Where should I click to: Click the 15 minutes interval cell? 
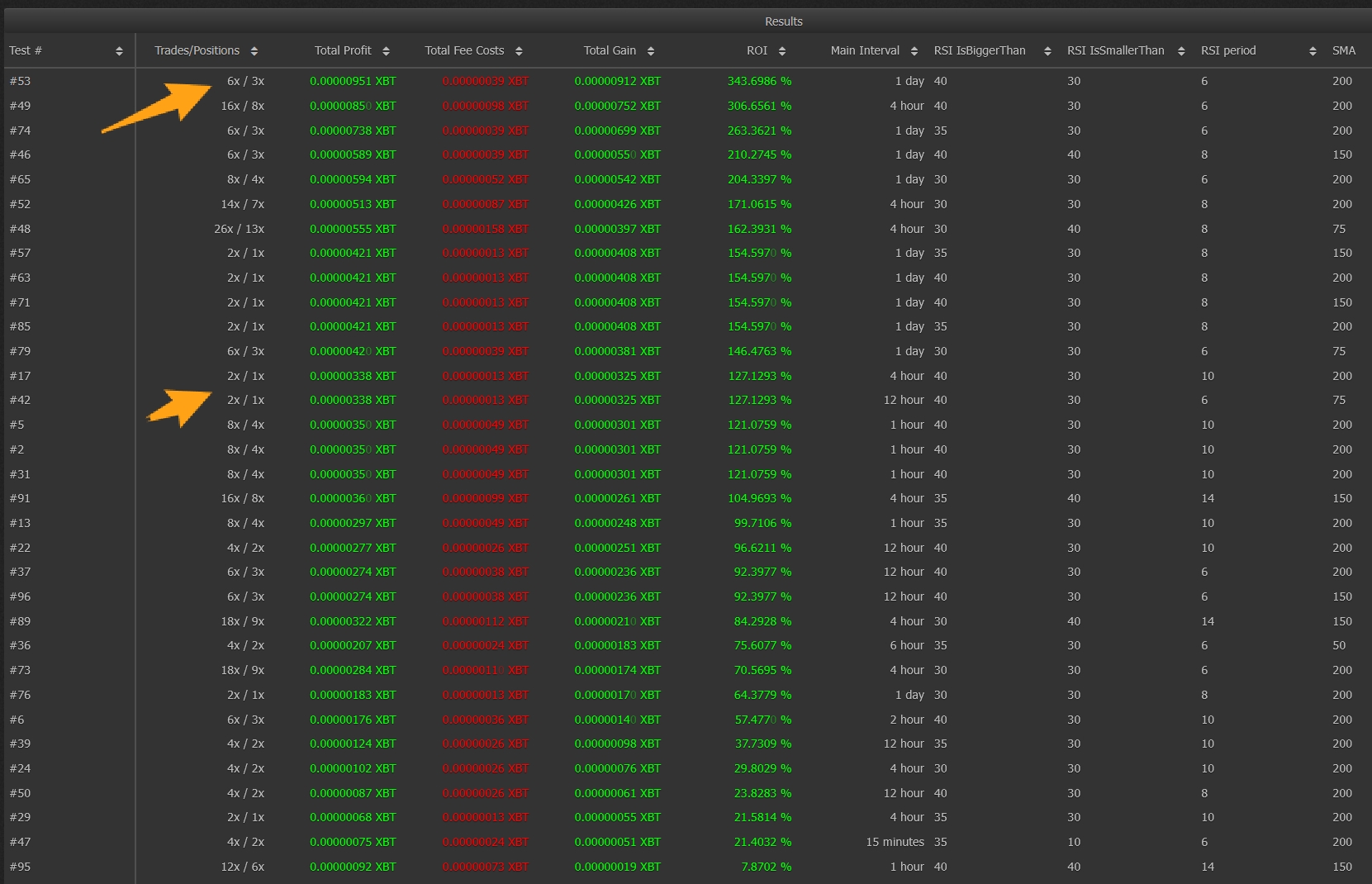click(x=895, y=842)
